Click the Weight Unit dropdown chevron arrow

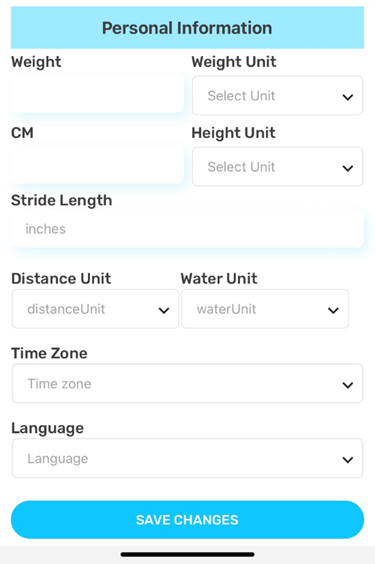point(348,97)
